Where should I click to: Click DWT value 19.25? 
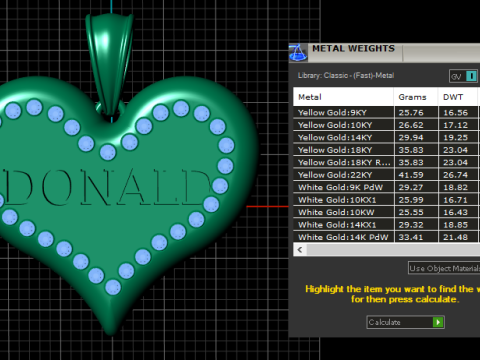[455, 138]
